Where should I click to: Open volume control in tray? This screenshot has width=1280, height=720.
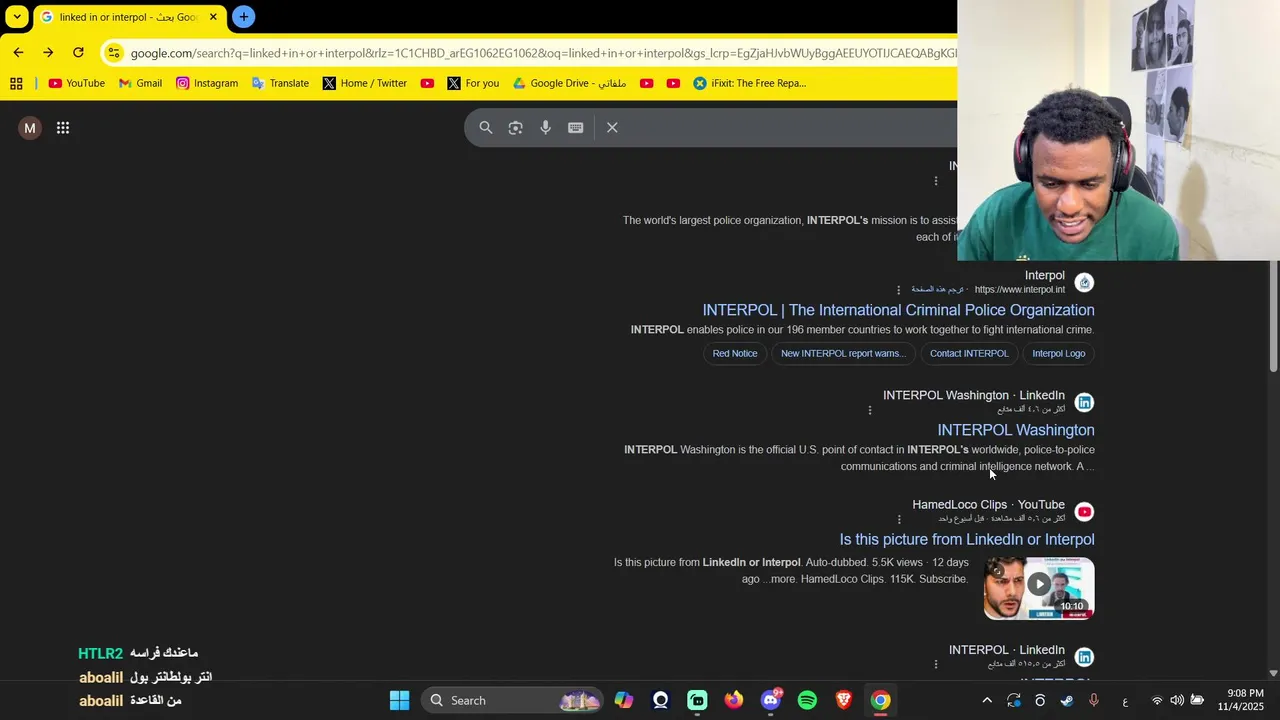[x=1177, y=701]
